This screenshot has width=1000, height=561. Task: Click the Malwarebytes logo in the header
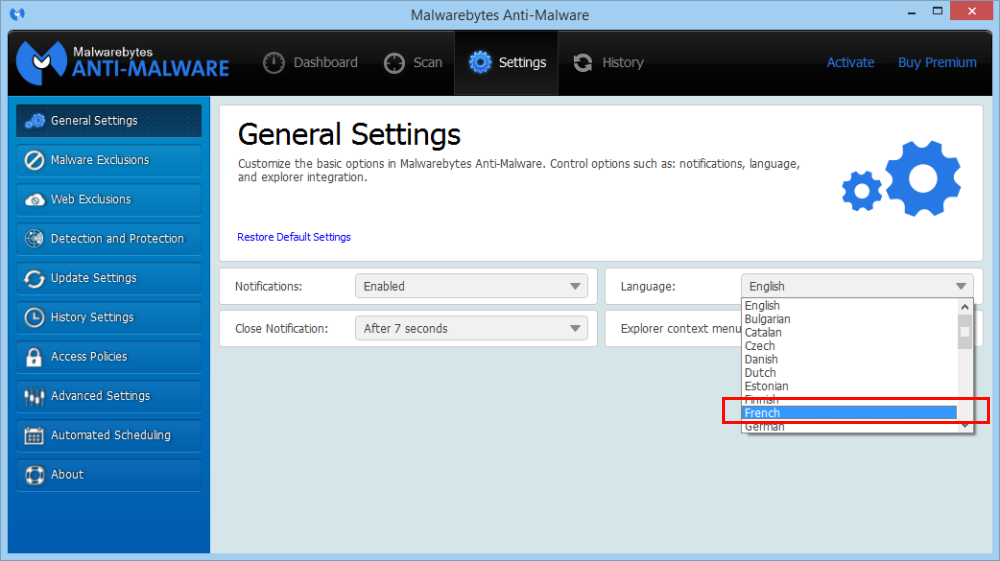122,62
